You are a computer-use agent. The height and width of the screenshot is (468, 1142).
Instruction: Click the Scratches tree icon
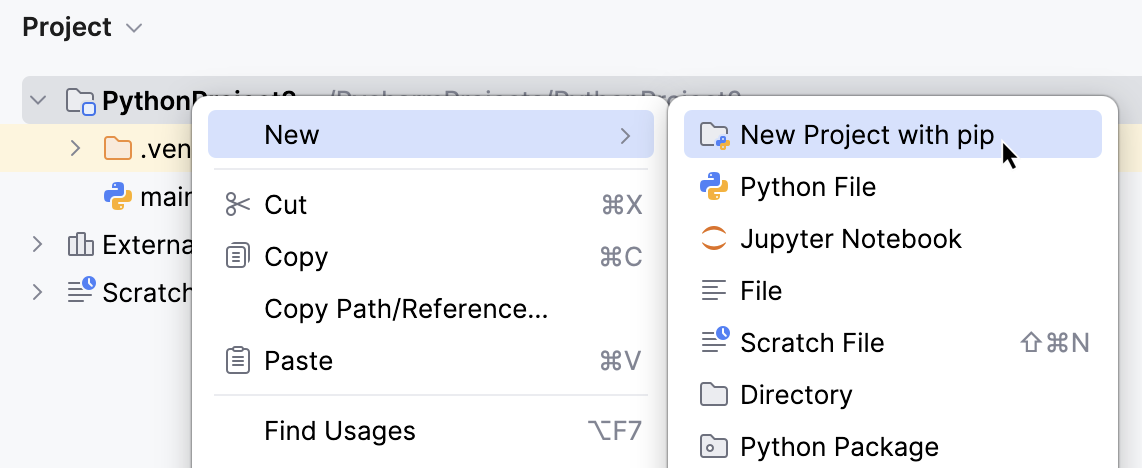coord(81,291)
